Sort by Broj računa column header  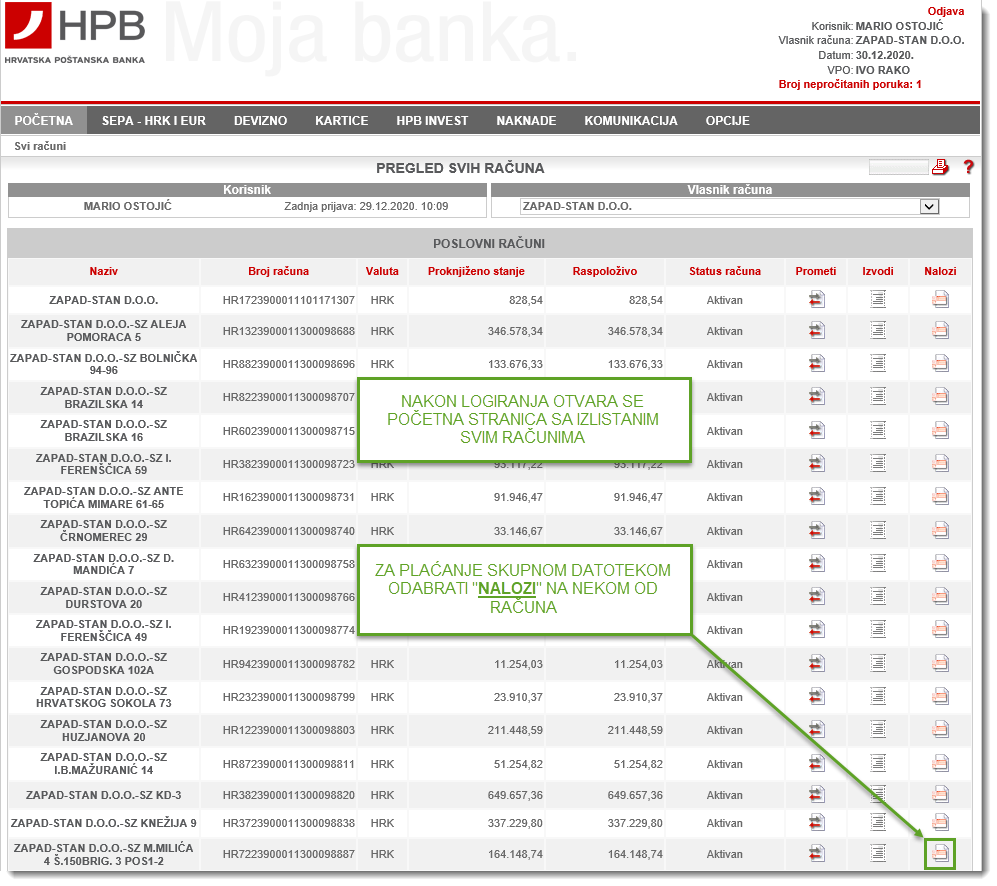pos(278,271)
